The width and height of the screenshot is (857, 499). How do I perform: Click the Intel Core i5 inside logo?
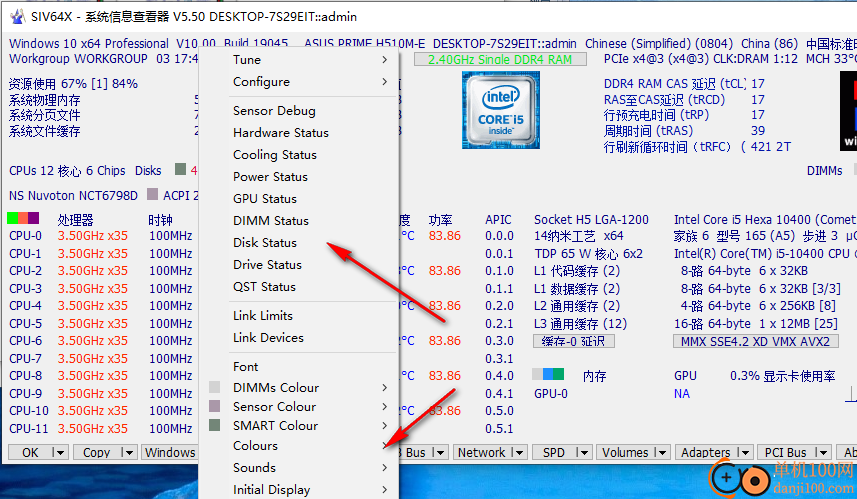tap(501, 110)
